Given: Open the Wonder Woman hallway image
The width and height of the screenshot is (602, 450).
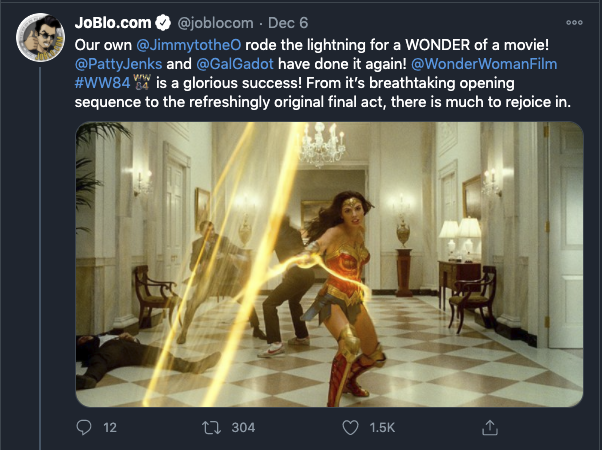Looking at the screenshot, I should point(329,264).
